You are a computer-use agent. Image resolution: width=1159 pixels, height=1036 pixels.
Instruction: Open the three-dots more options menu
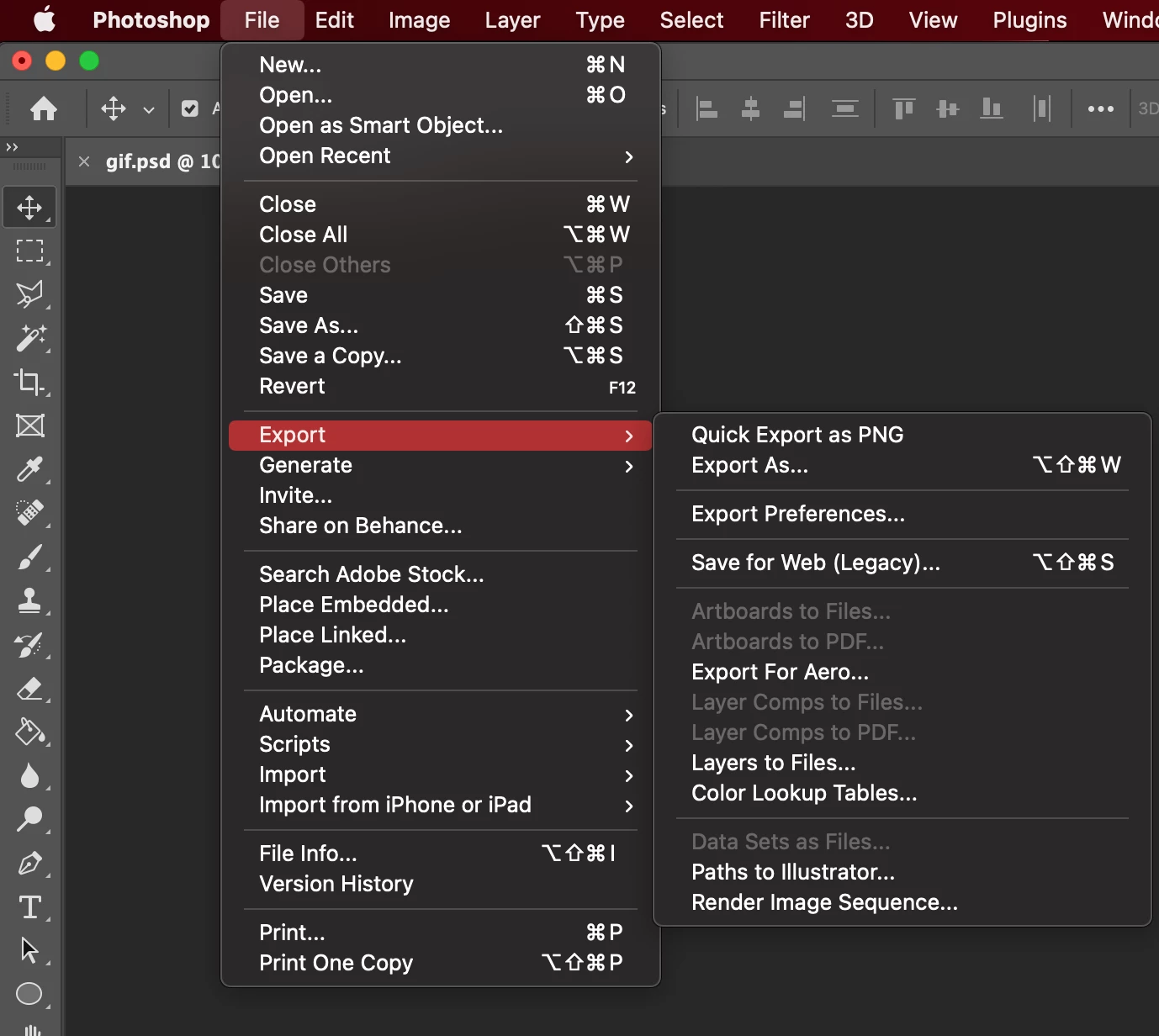click(x=1101, y=108)
